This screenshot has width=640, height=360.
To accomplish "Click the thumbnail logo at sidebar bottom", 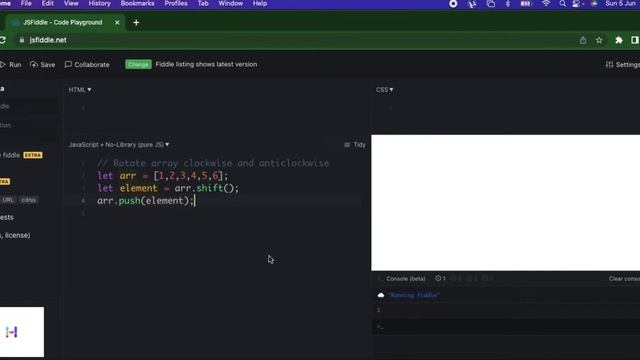I will point(11,332).
